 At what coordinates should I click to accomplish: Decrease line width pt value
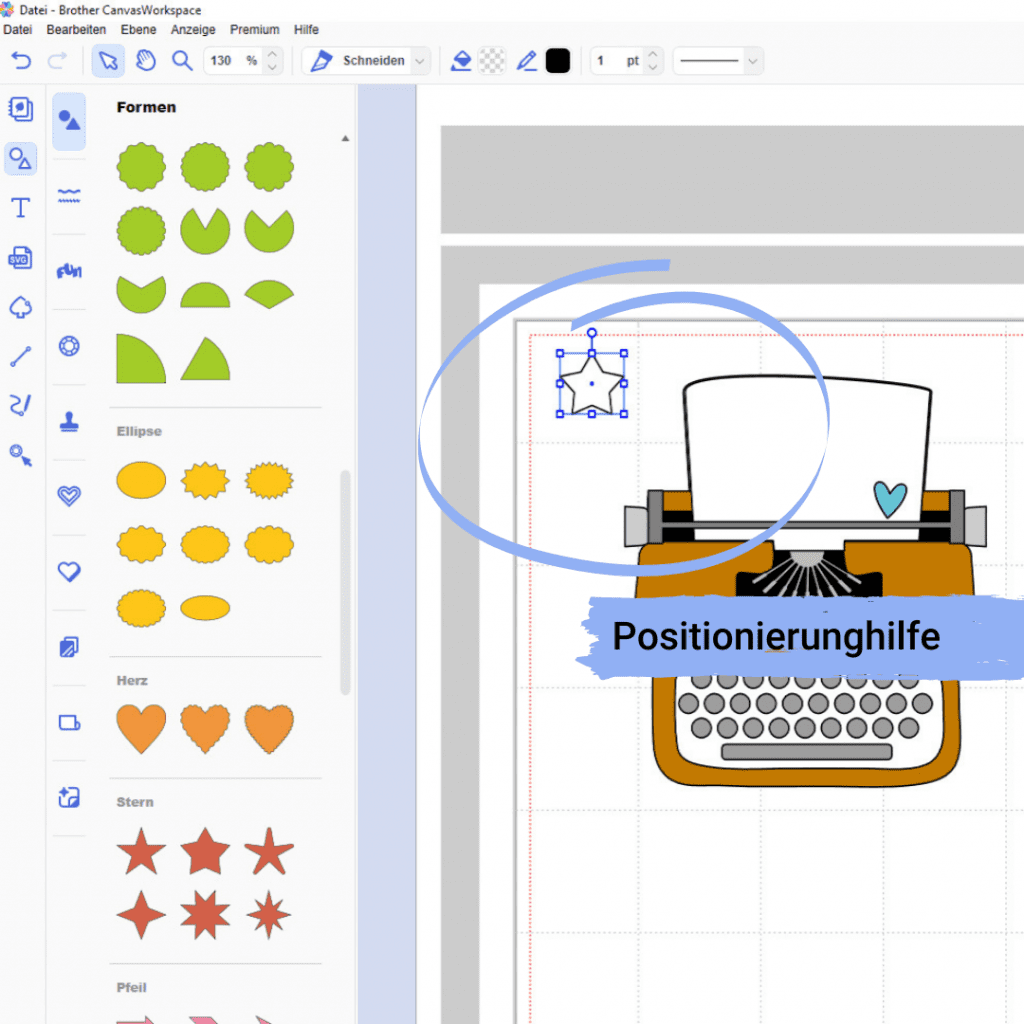[652, 67]
